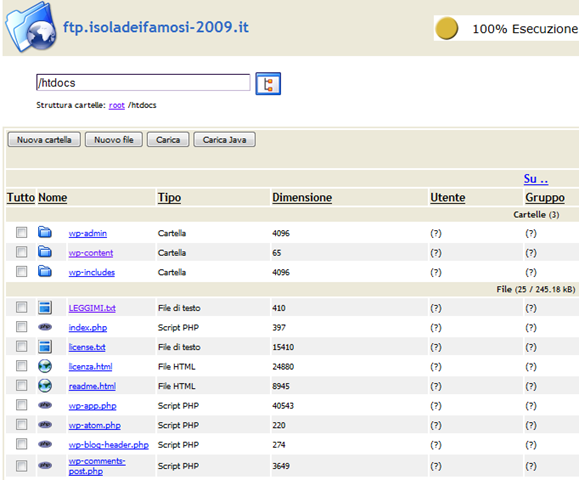579x480 pixels.
Task: Check the wp-includes folder checkbox
Action: tap(21, 271)
